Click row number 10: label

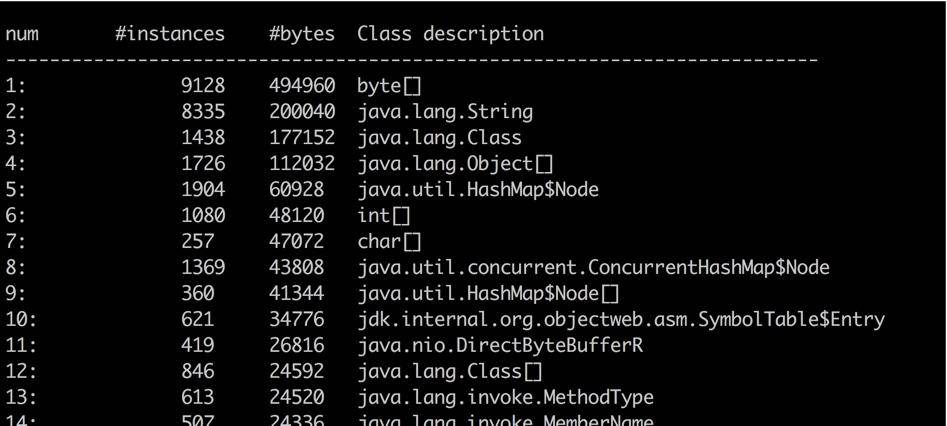[x=22, y=319]
